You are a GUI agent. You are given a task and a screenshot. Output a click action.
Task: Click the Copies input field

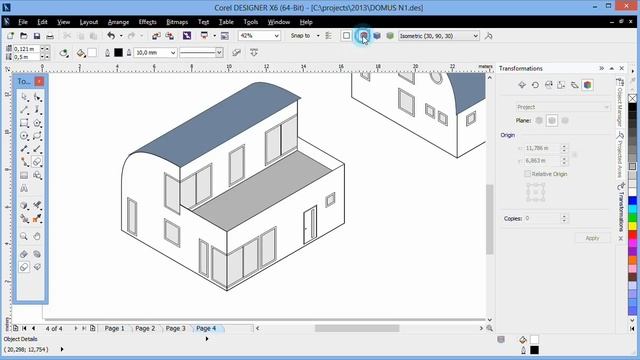coord(542,218)
